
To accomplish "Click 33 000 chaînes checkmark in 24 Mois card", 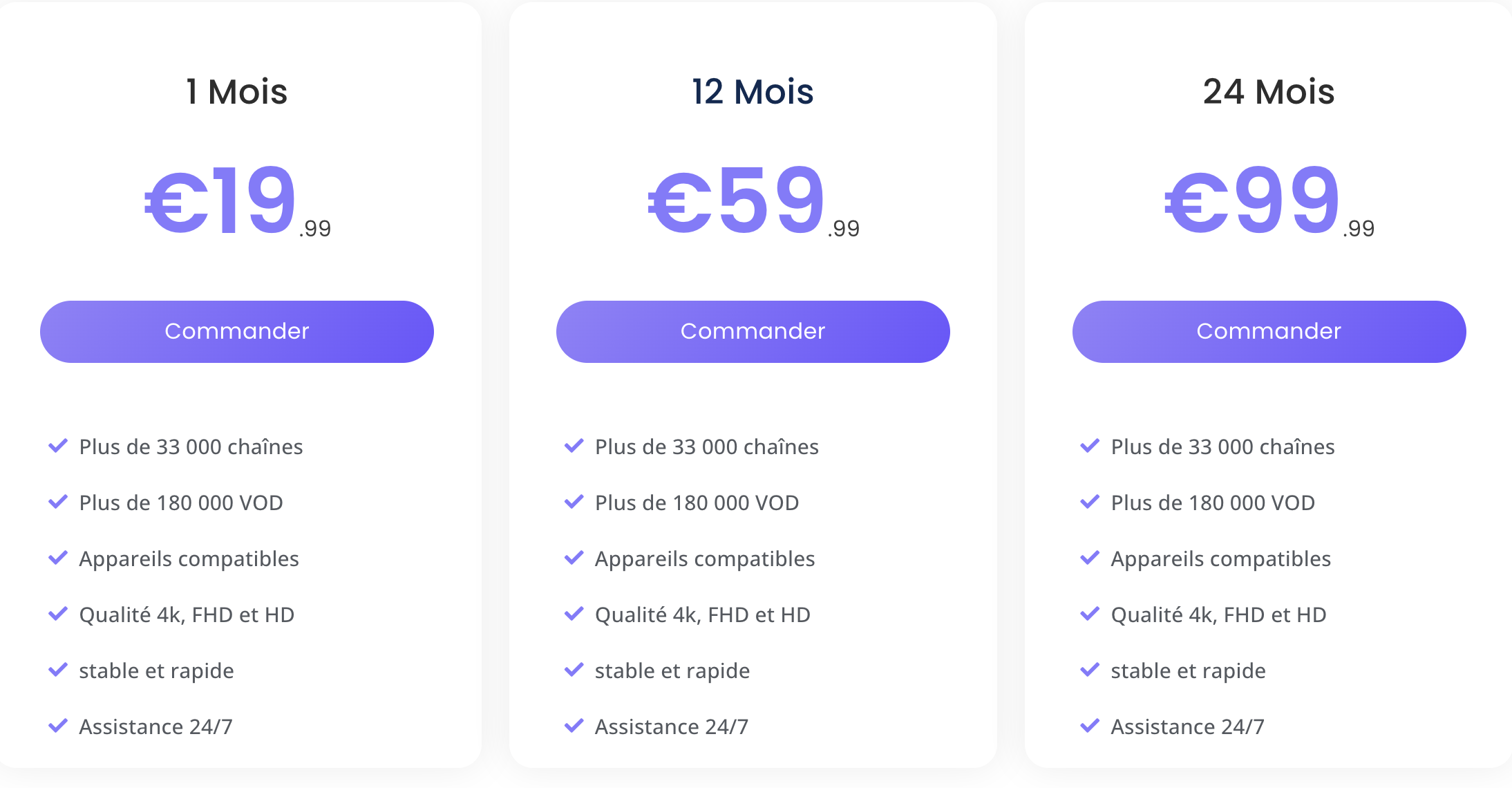I will (1090, 446).
